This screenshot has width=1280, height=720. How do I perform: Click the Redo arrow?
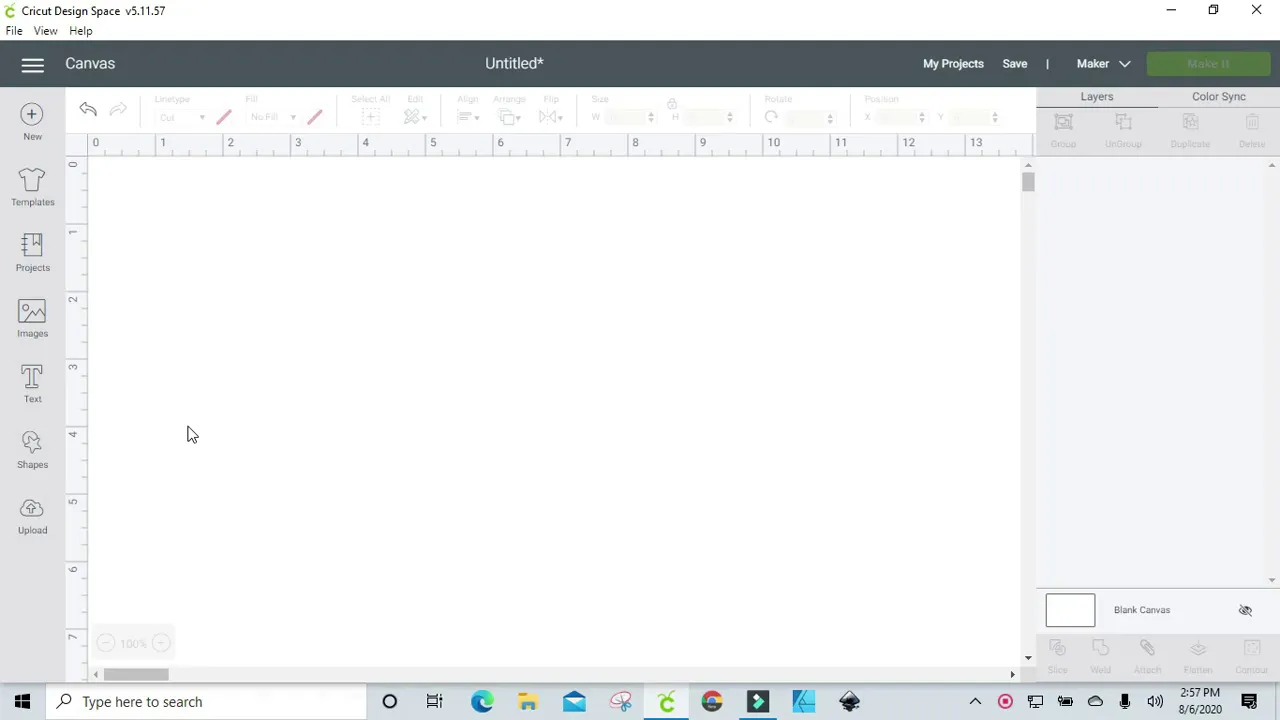[118, 109]
